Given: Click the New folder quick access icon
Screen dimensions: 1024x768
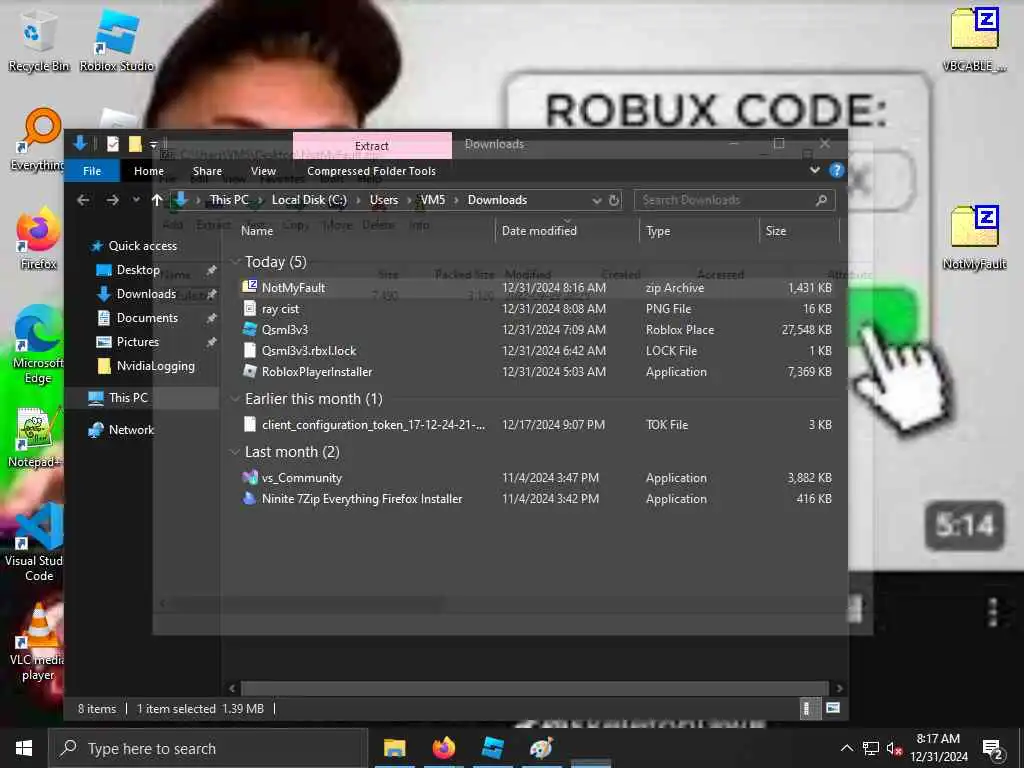Looking at the screenshot, I should (135, 144).
